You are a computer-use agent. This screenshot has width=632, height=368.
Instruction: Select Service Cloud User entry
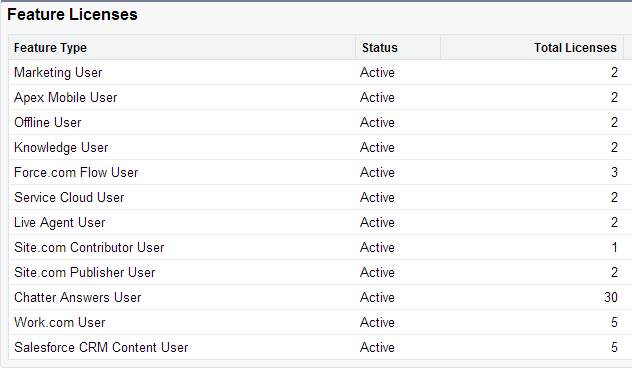click(69, 198)
